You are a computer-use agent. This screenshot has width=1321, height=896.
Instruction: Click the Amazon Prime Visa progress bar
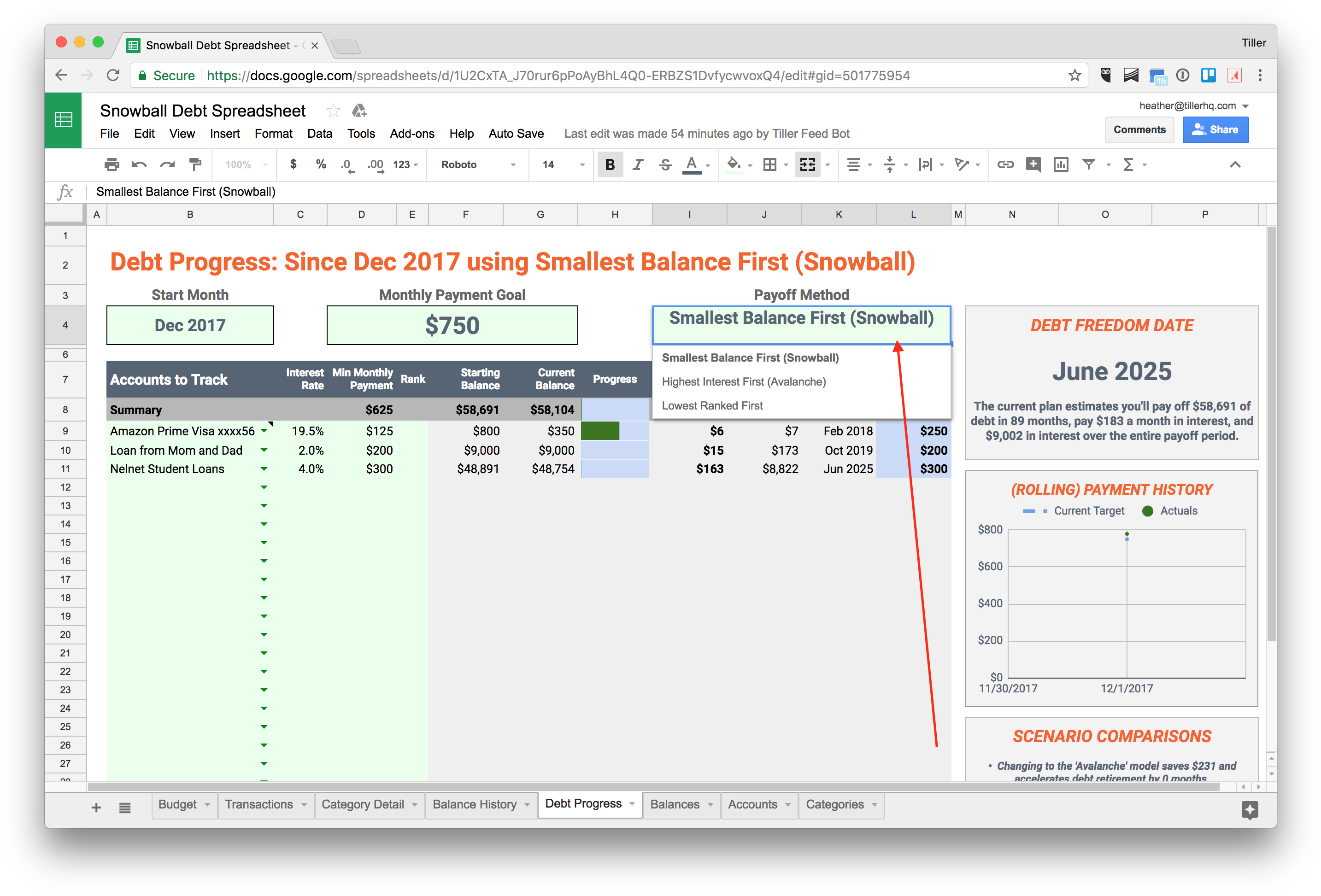(x=615, y=431)
